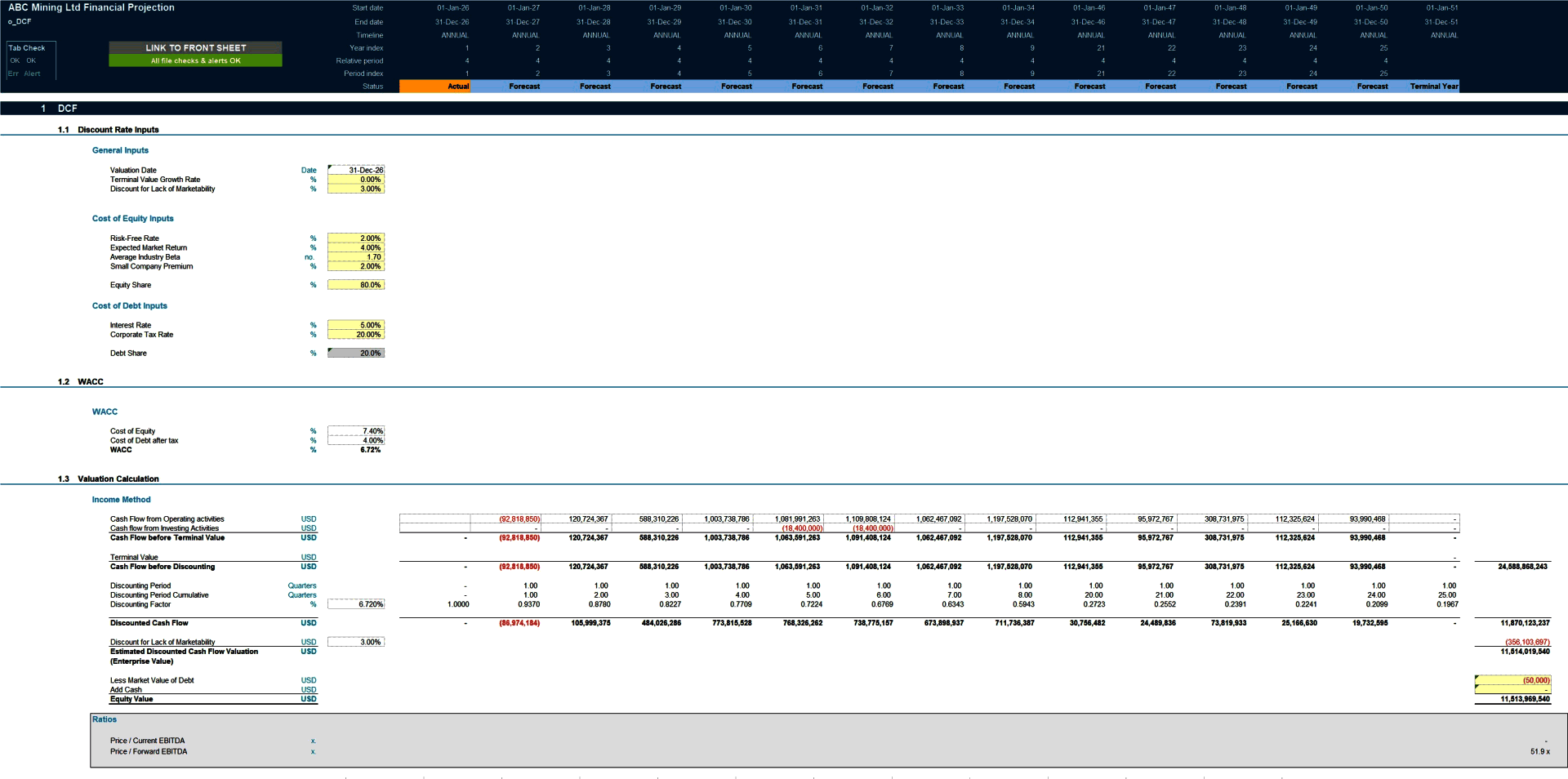Select the Interest Rate input cell
This screenshot has height=779, width=1568.
(355, 324)
